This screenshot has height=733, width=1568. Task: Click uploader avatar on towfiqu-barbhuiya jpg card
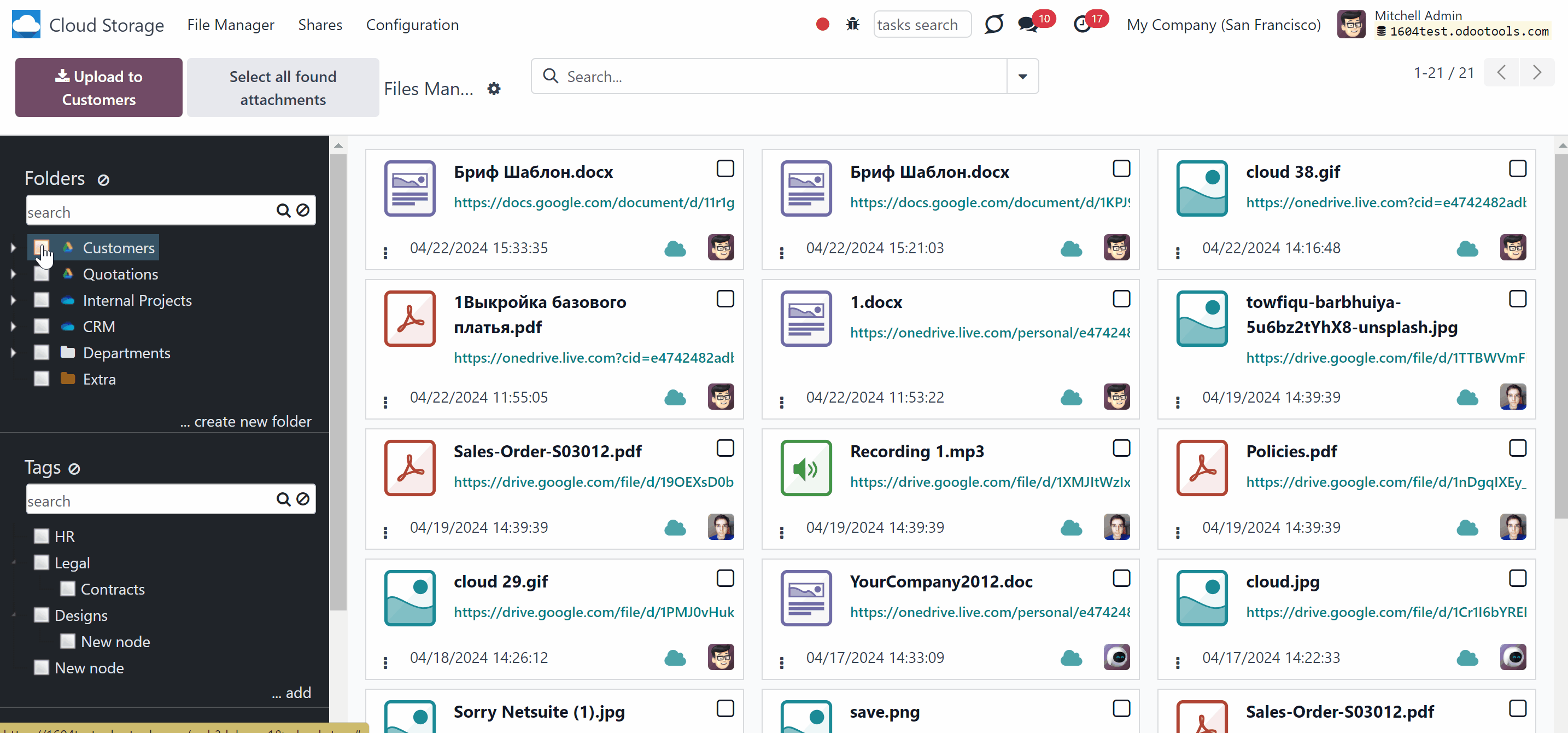click(1513, 397)
